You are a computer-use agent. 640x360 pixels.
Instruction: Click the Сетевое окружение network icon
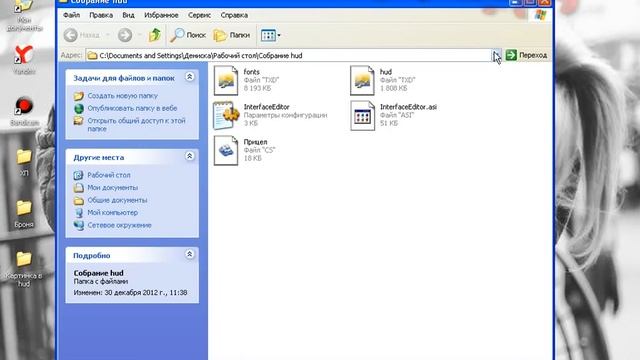(x=79, y=225)
